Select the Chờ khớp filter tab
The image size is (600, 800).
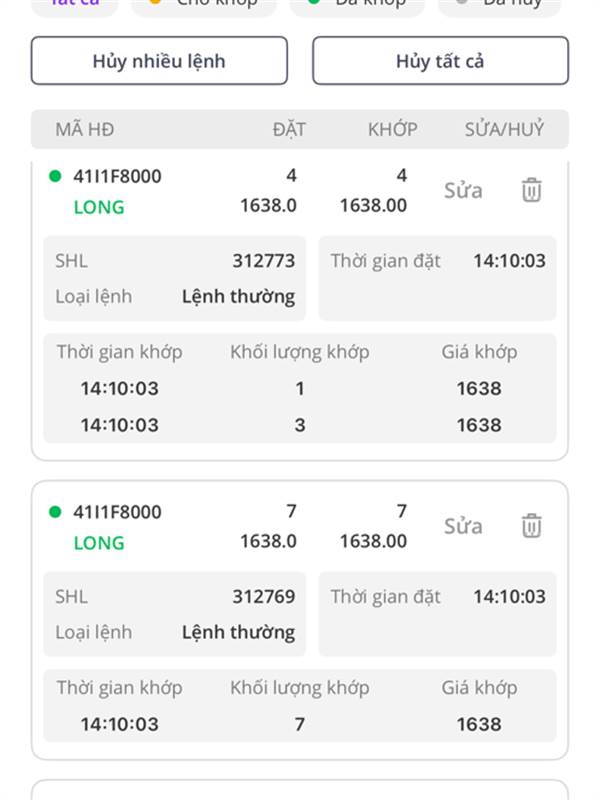[x=204, y=5]
